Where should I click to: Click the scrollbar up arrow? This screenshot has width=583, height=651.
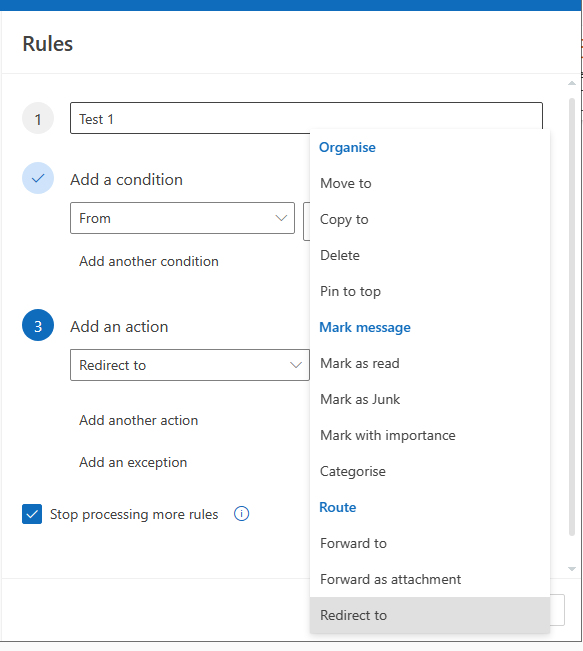tap(572, 83)
